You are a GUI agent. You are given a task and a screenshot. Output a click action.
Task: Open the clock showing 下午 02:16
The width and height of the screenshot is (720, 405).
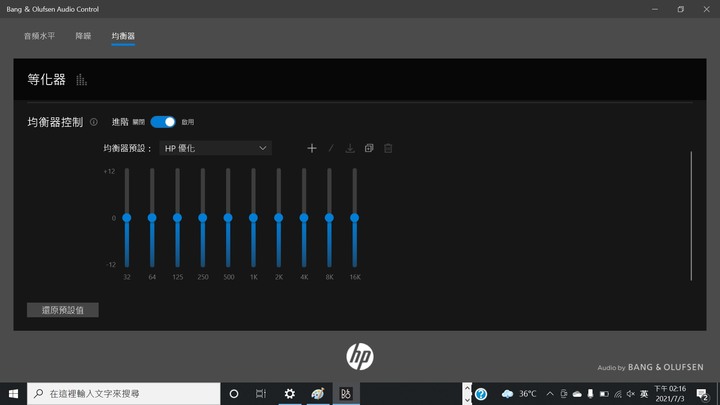[x=670, y=394]
